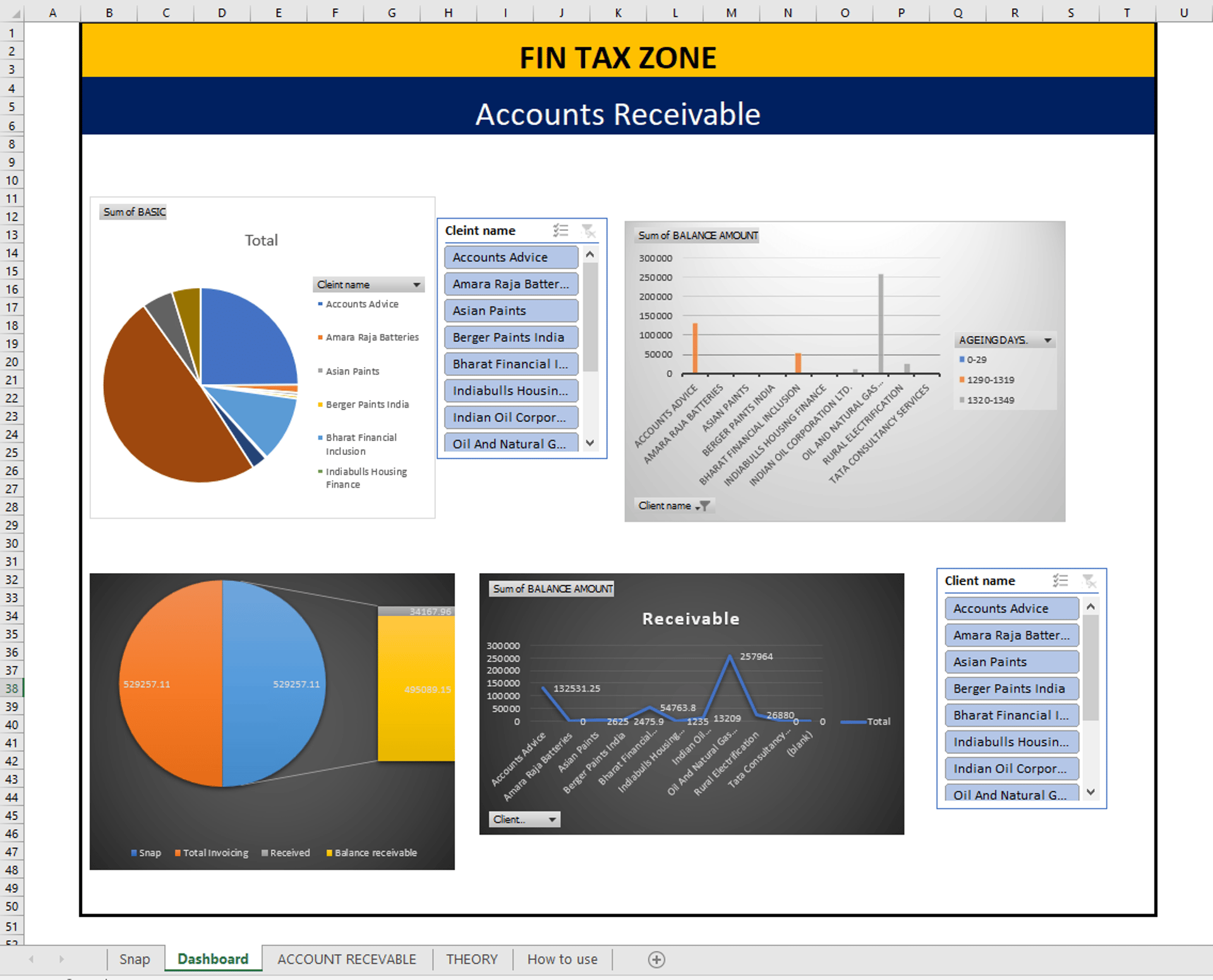
Task: Open Client.. dropdown on Receivable chart
Action: (x=552, y=820)
